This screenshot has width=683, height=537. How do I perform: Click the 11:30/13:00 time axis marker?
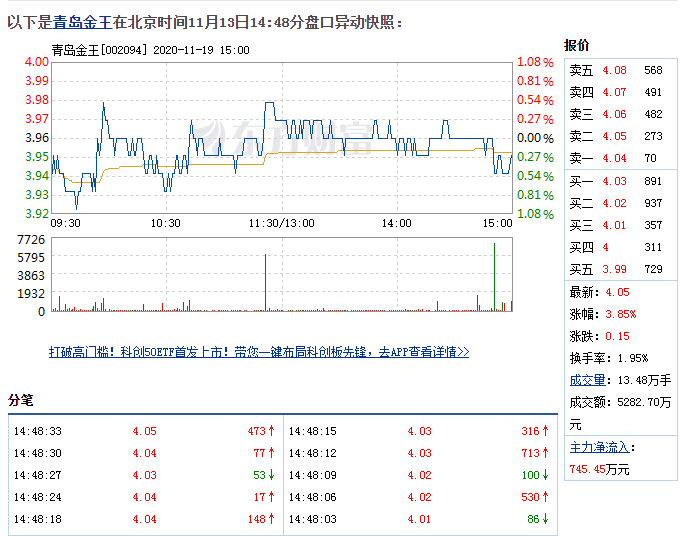[282, 223]
